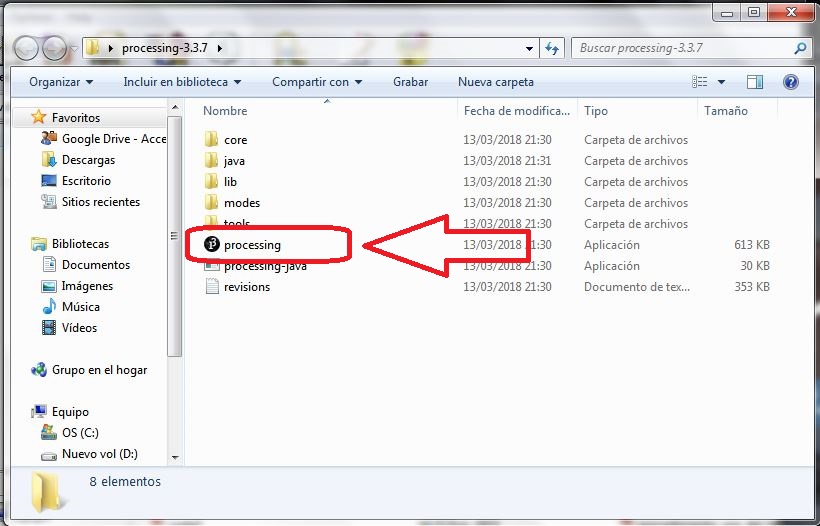
Task: Click the refresh address button
Action: pos(552,48)
